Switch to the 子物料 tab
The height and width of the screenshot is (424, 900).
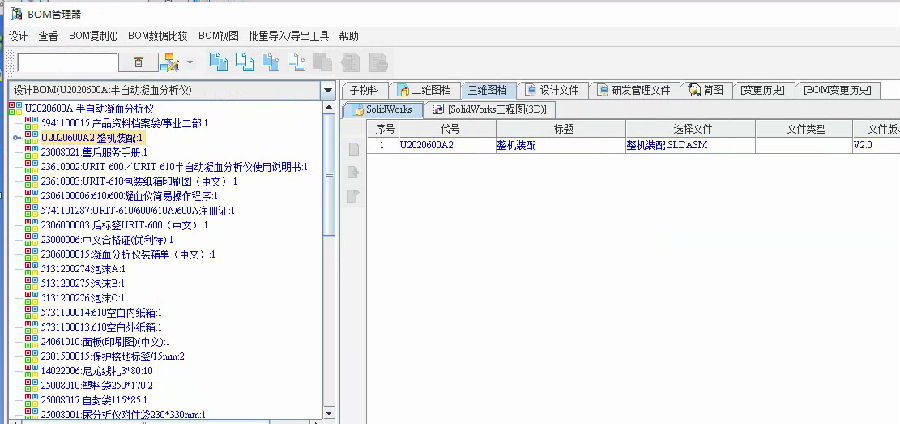pyautogui.click(x=364, y=90)
